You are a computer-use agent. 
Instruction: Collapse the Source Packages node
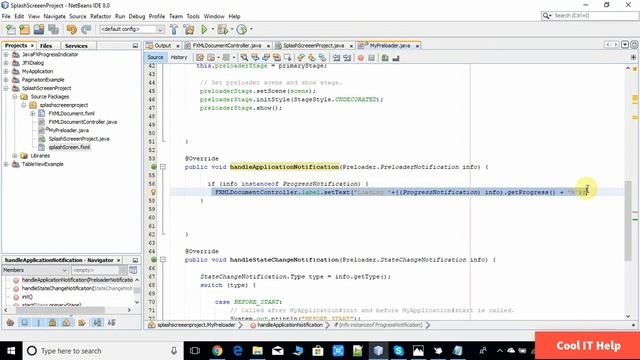(x=15, y=97)
